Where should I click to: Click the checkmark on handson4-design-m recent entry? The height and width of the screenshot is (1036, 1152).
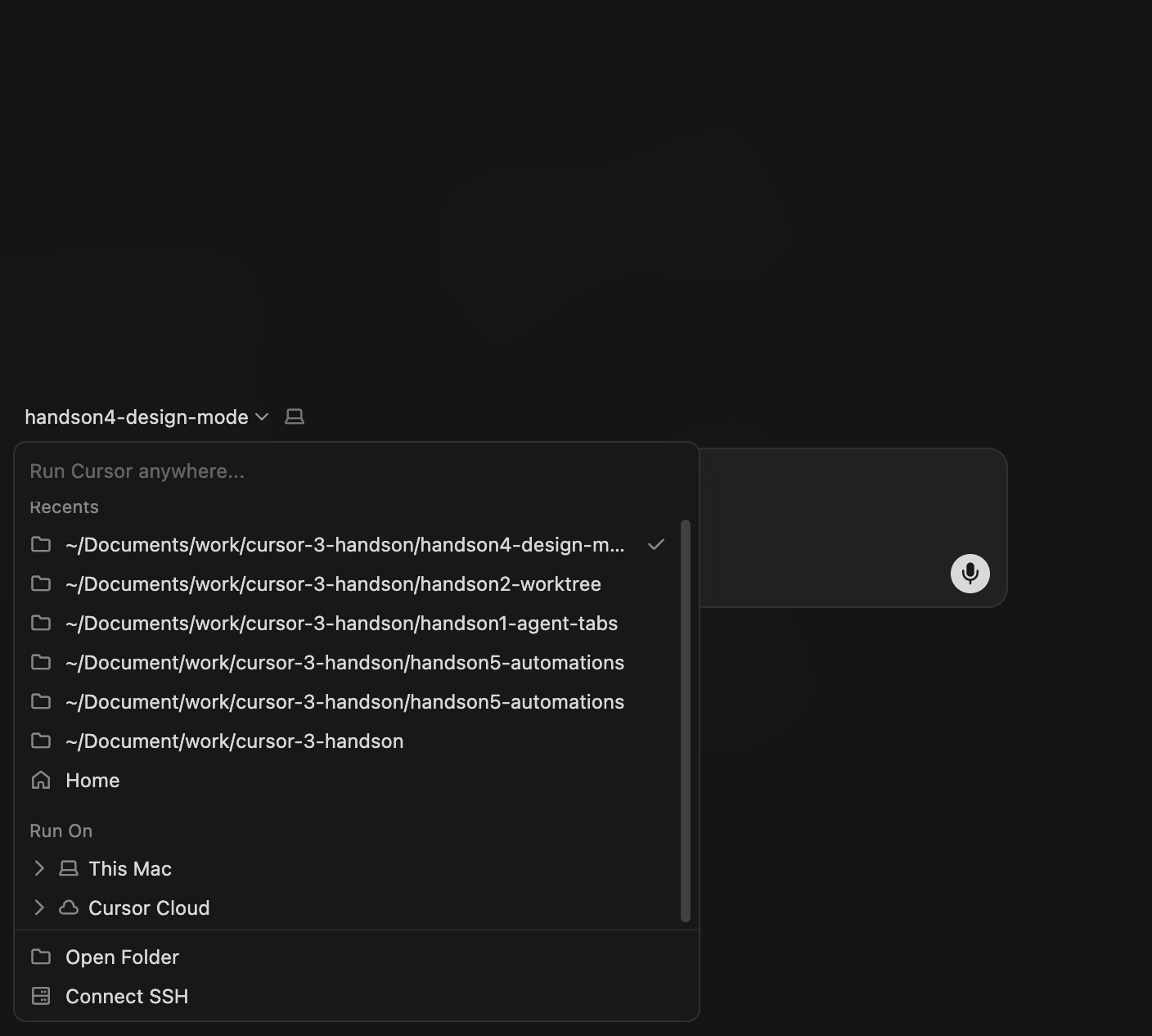pyautogui.click(x=655, y=543)
